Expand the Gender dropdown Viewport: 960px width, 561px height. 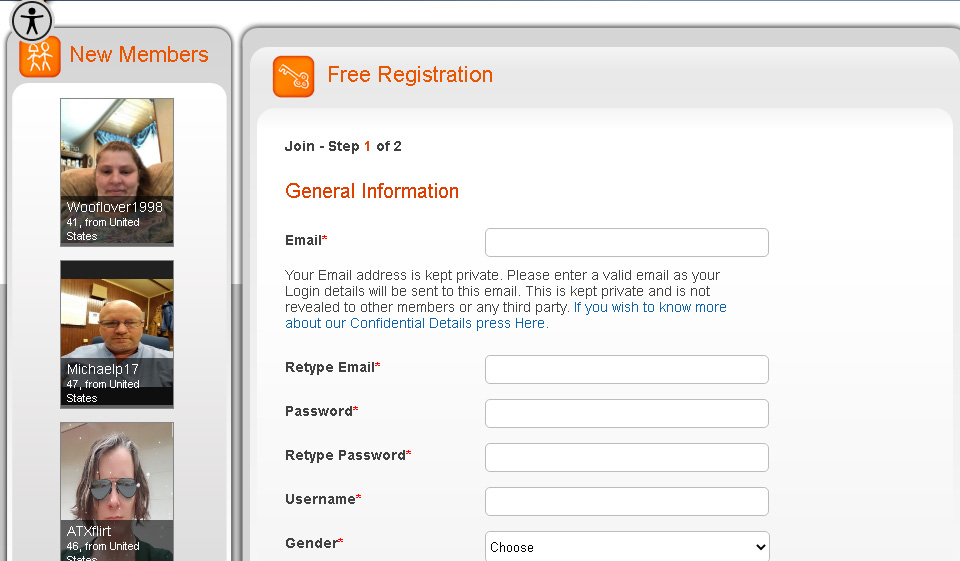tap(627, 547)
